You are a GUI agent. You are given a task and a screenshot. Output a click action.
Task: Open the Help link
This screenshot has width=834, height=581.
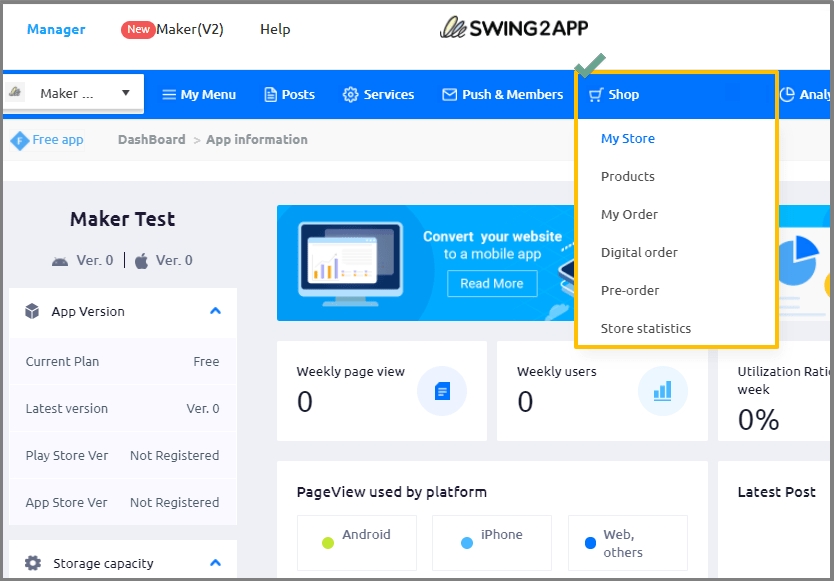[x=275, y=30]
